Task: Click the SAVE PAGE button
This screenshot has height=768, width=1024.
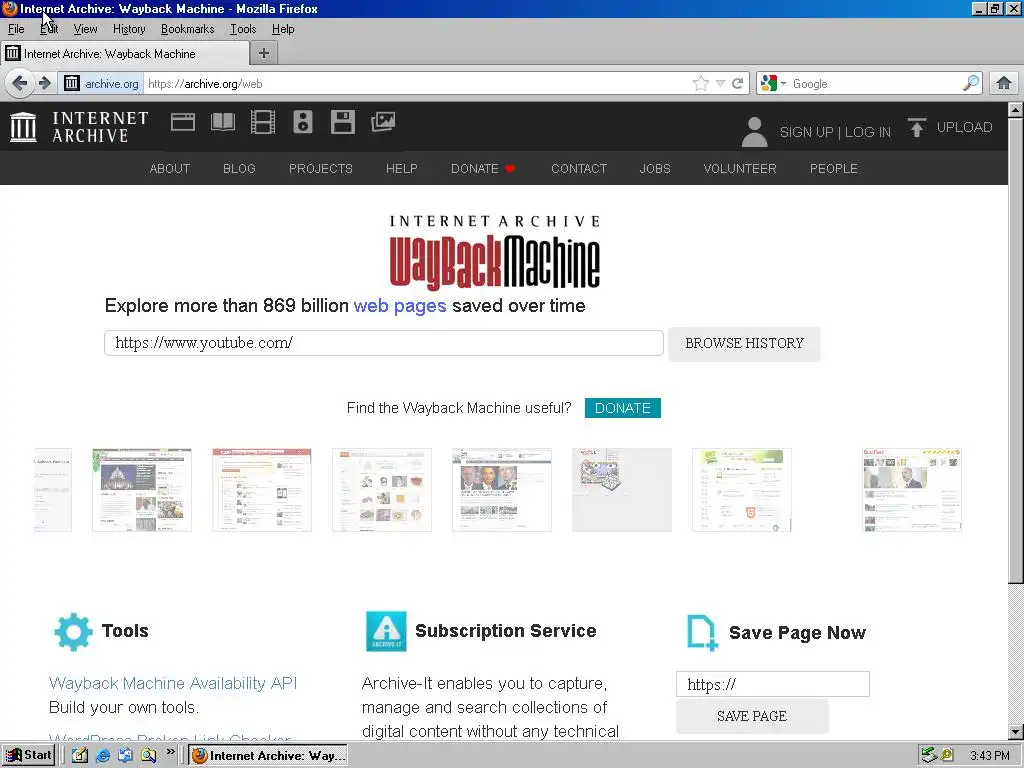Action: point(752,716)
